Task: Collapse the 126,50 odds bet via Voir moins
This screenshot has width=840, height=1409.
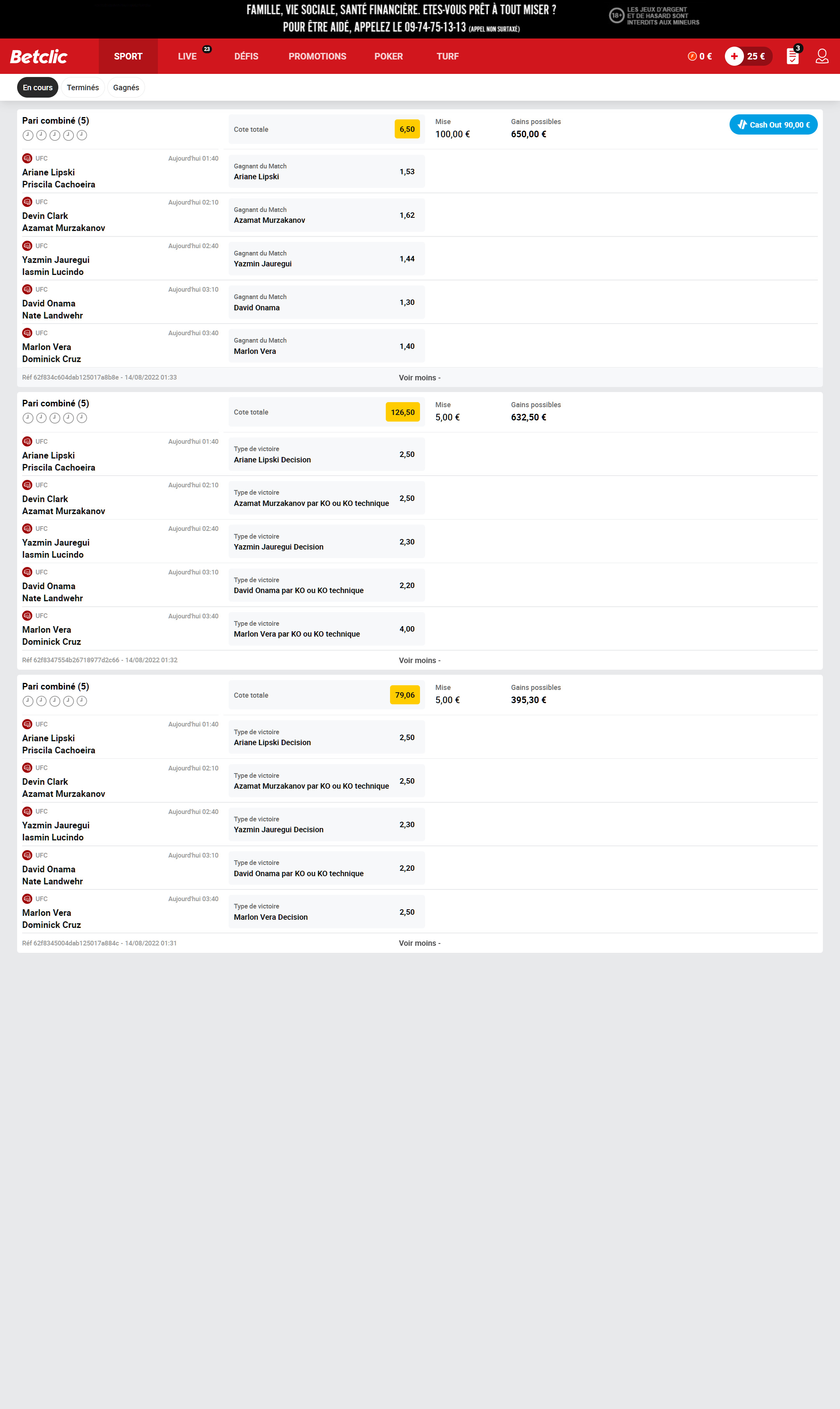Action: [420, 660]
